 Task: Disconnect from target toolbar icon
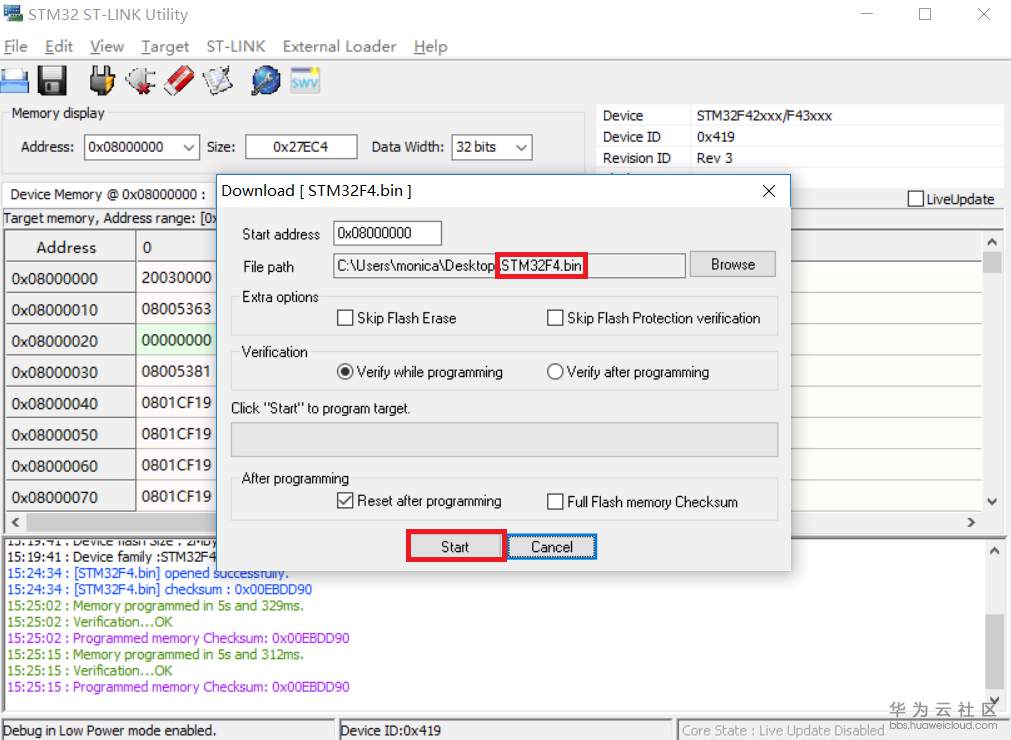[141, 81]
